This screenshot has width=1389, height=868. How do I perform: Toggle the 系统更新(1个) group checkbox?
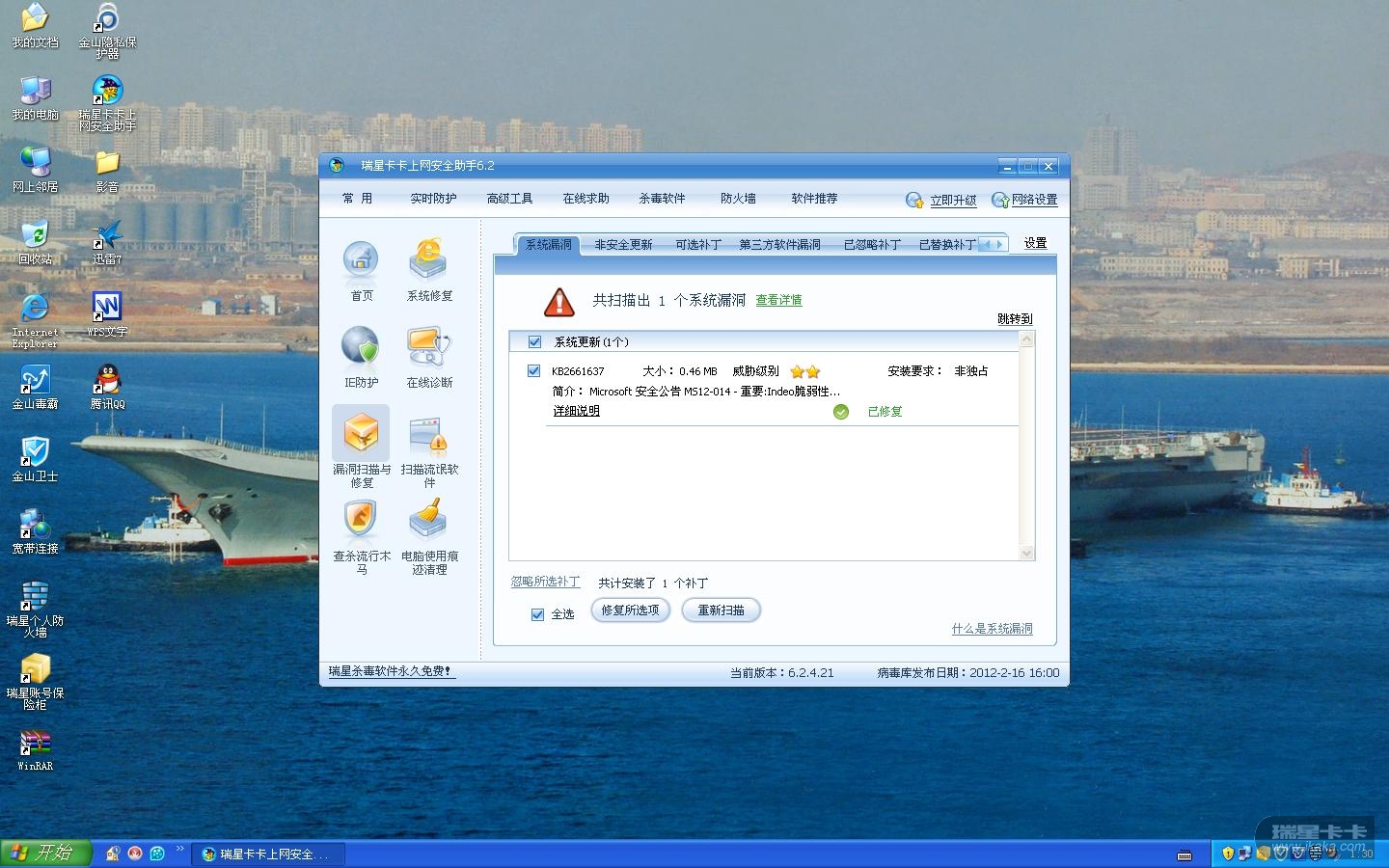tap(534, 341)
